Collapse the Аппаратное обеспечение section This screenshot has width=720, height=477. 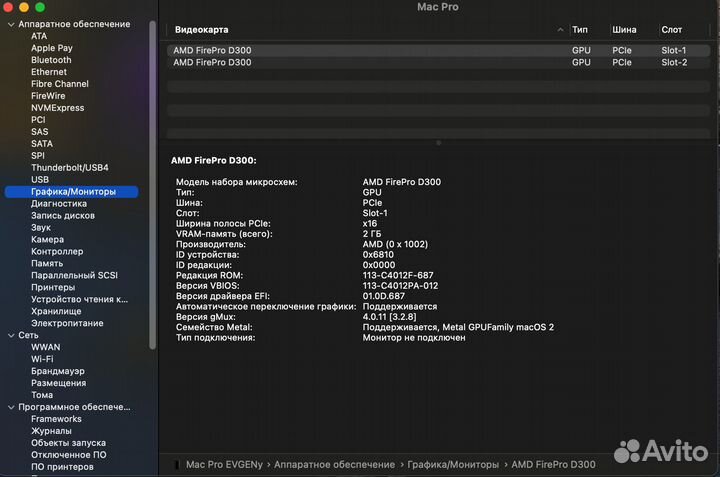[x=11, y=24]
